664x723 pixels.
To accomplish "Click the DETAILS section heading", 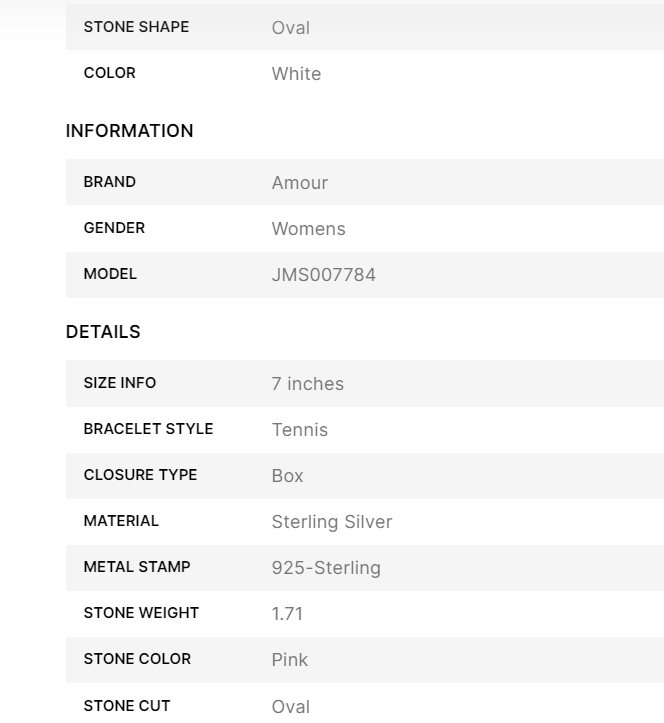I will [103, 332].
